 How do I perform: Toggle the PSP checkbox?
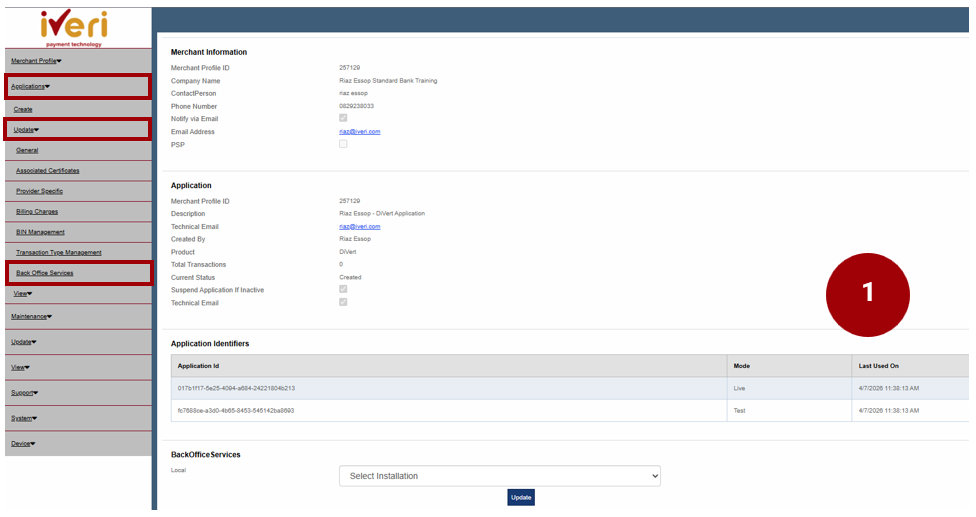pos(343,144)
